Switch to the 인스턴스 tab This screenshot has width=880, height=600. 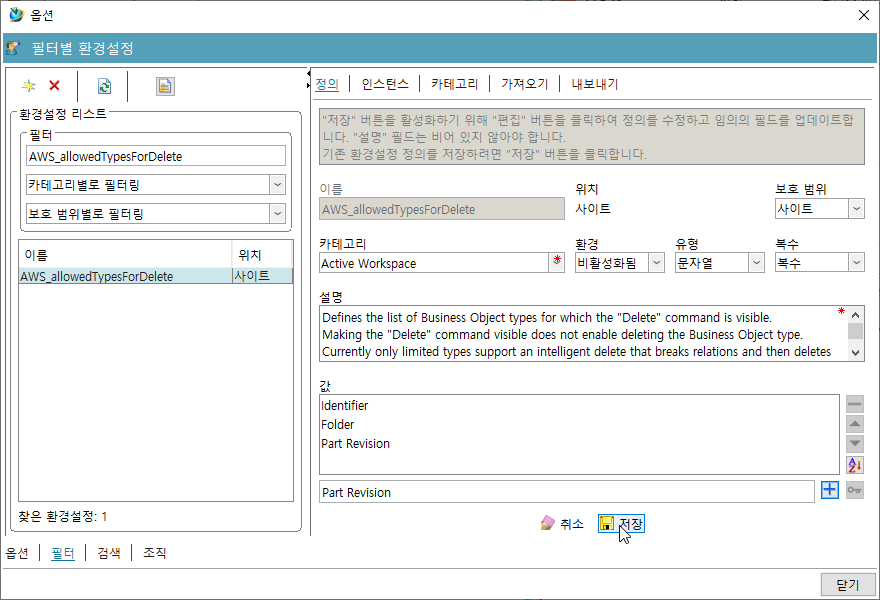pyautogui.click(x=385, y=84)
